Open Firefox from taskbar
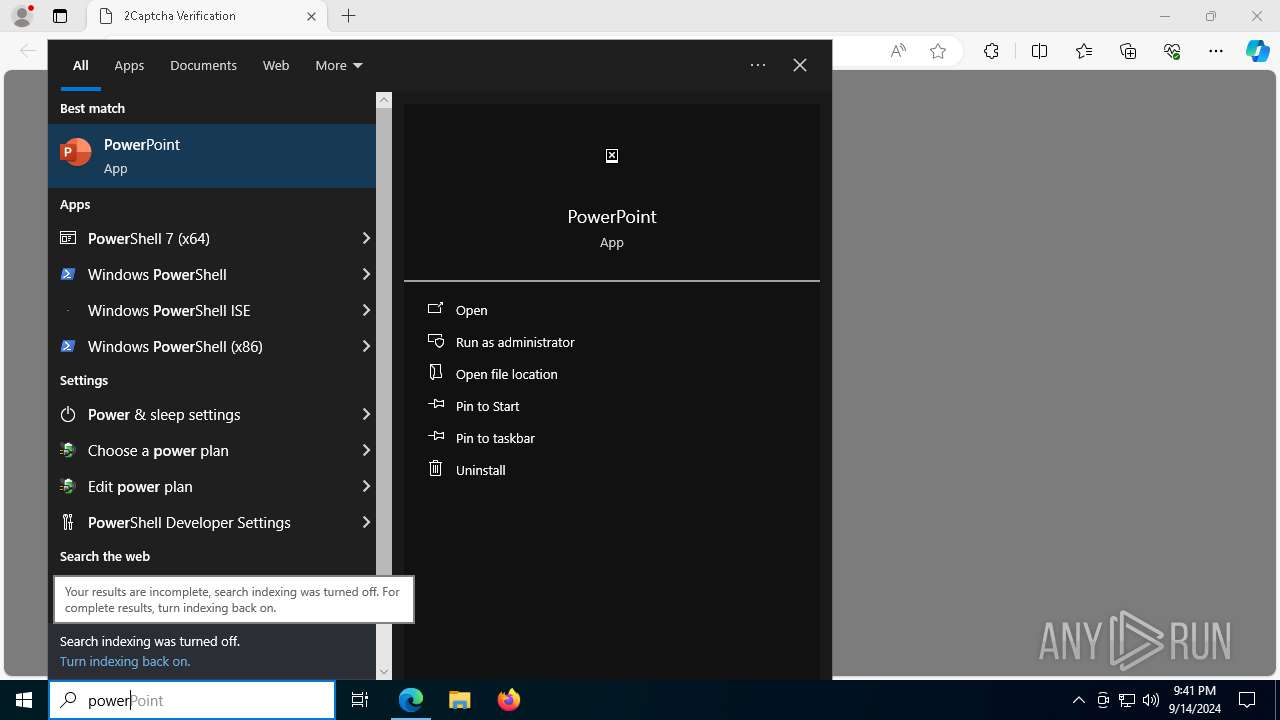This screenshot has height=720, width=1280. pyautogui.click(x=508, y=700)
